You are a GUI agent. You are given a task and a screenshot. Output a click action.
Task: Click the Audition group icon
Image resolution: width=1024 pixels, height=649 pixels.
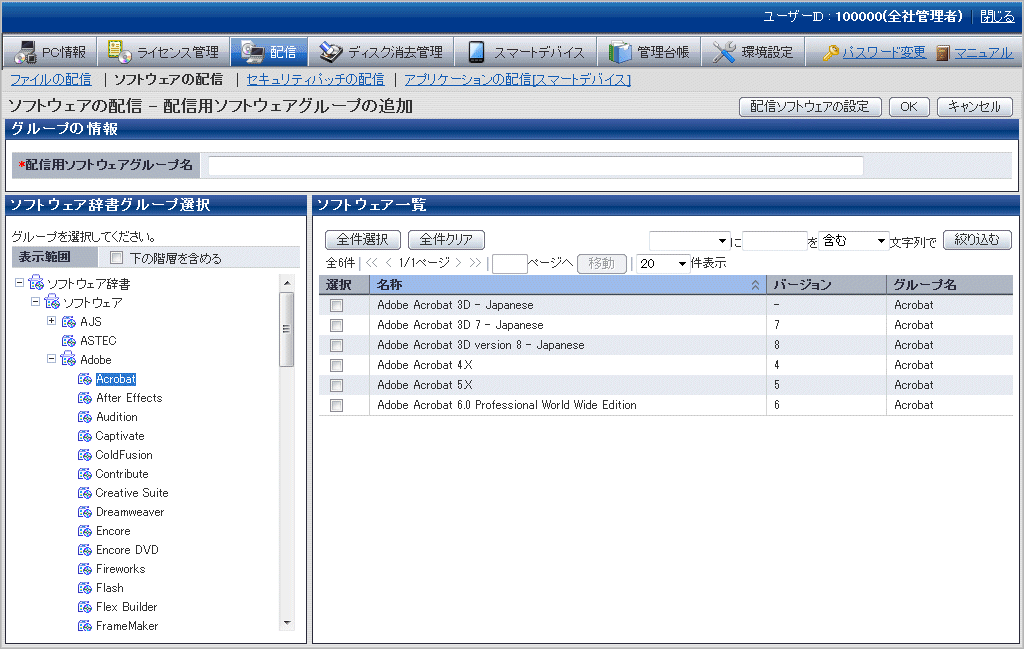click(85, 417)
